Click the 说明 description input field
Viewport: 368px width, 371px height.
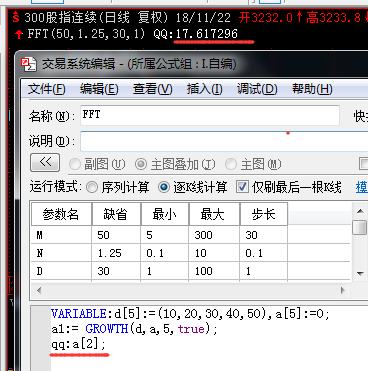click(224, 141)
